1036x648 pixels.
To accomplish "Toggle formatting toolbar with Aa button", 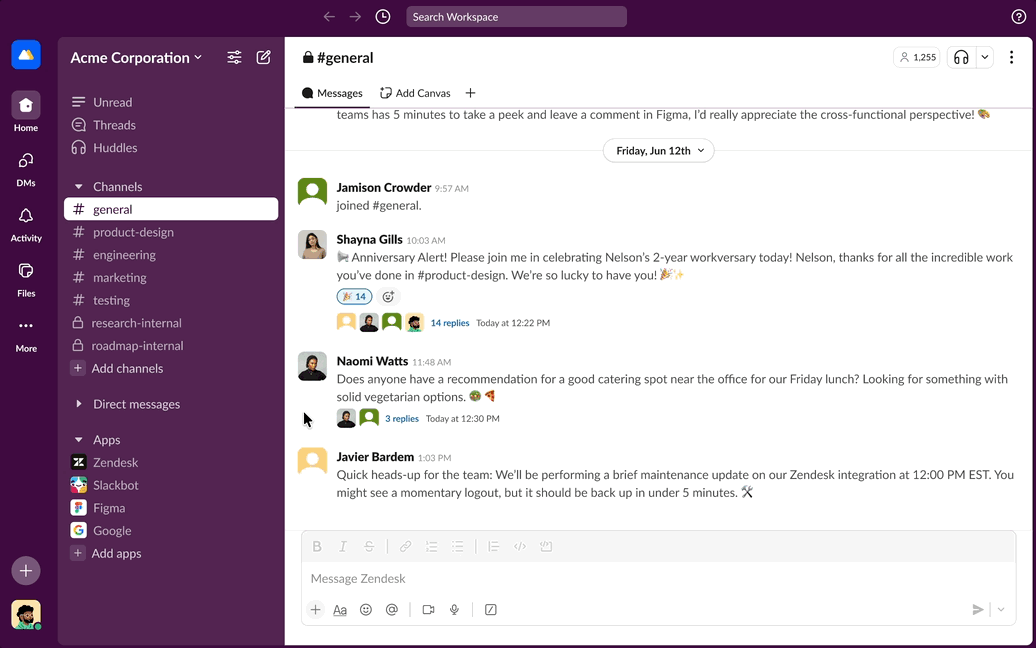I will [x=340, y=610].
